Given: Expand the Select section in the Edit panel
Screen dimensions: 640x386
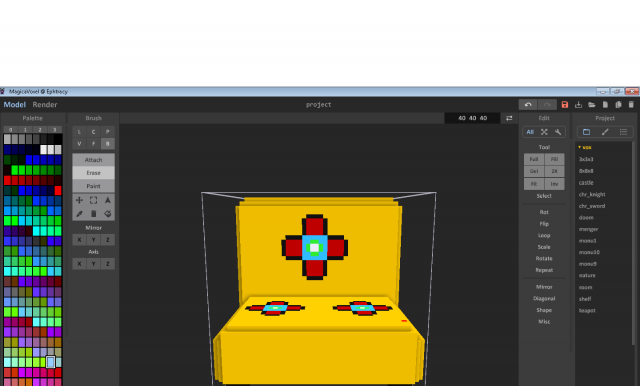Looking at the screenshot, I should pos(544,196).
